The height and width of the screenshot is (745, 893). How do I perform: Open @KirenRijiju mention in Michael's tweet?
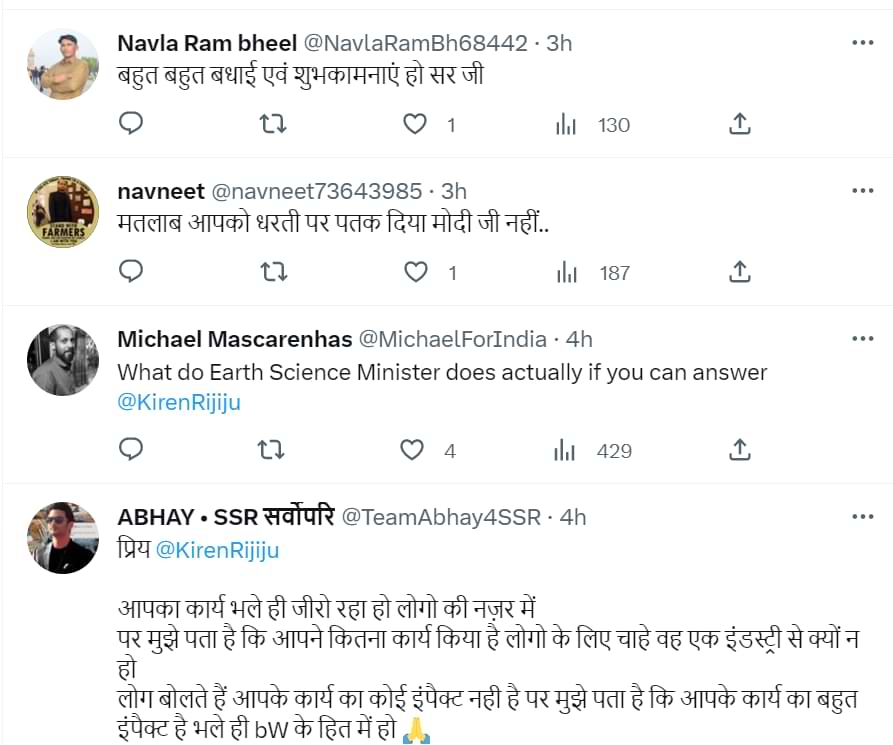pyautogui.click(x=179, y=403)
